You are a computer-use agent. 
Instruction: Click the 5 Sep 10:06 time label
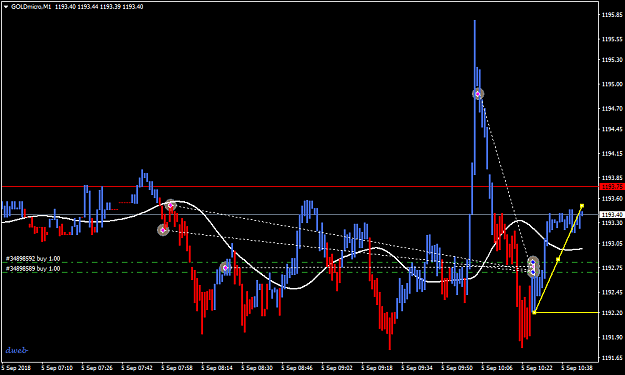(497, 368)
